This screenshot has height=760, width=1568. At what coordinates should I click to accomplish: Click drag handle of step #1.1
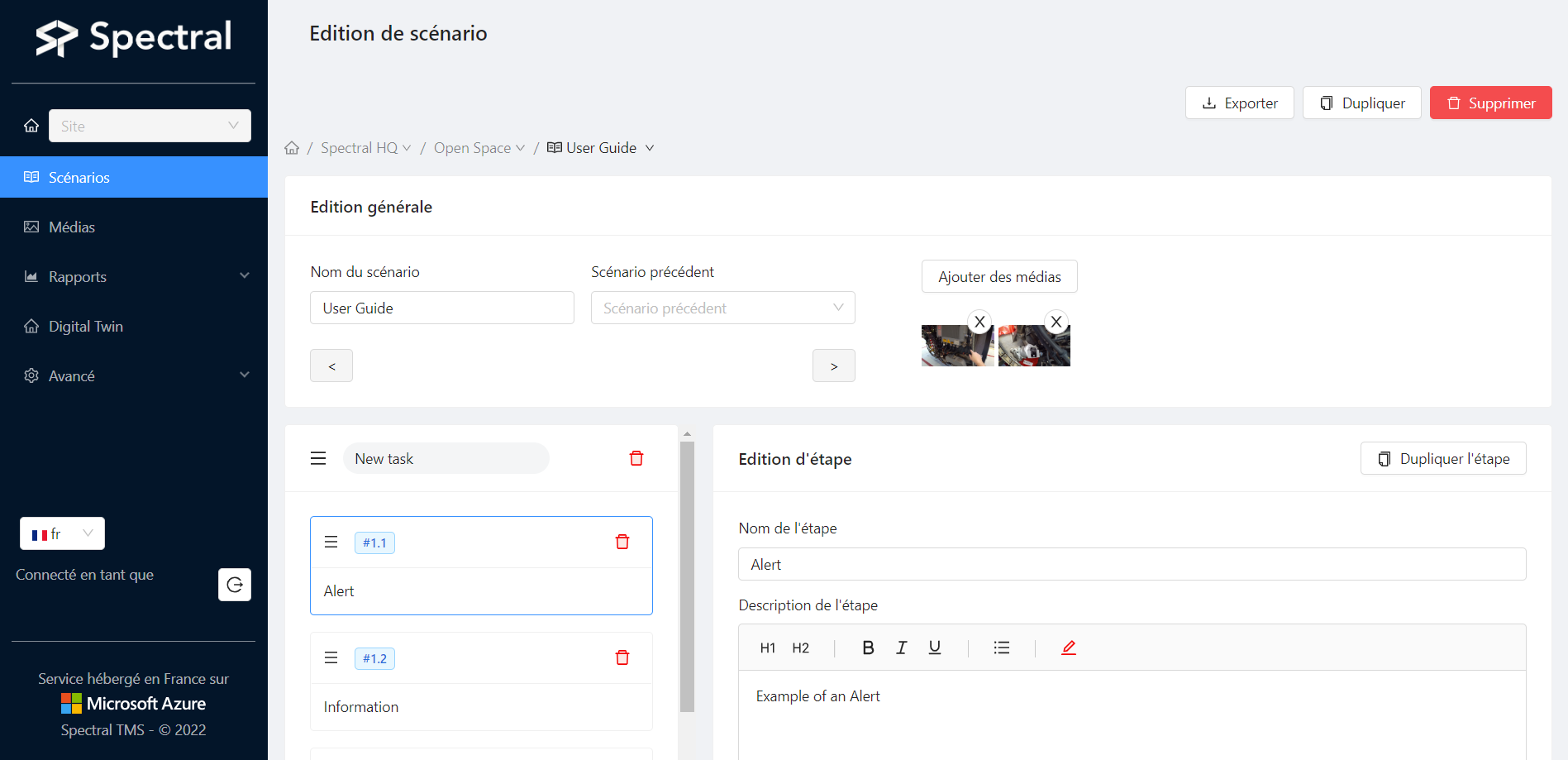pos(331,542)
